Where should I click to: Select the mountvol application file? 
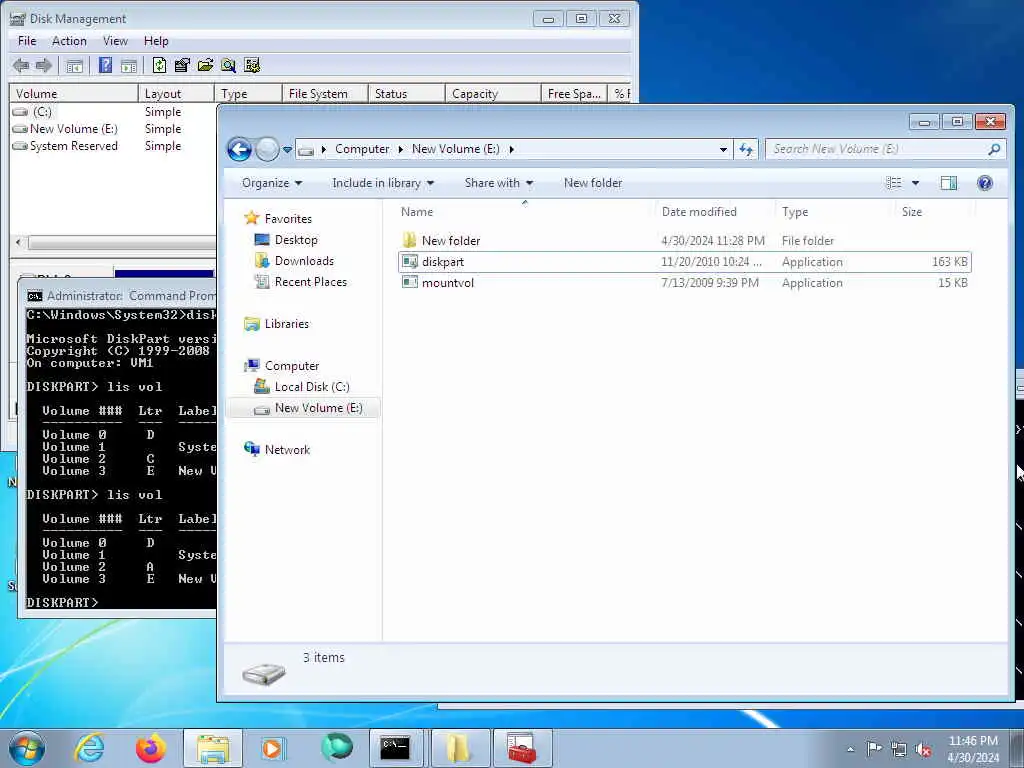[x=684, y=283]
